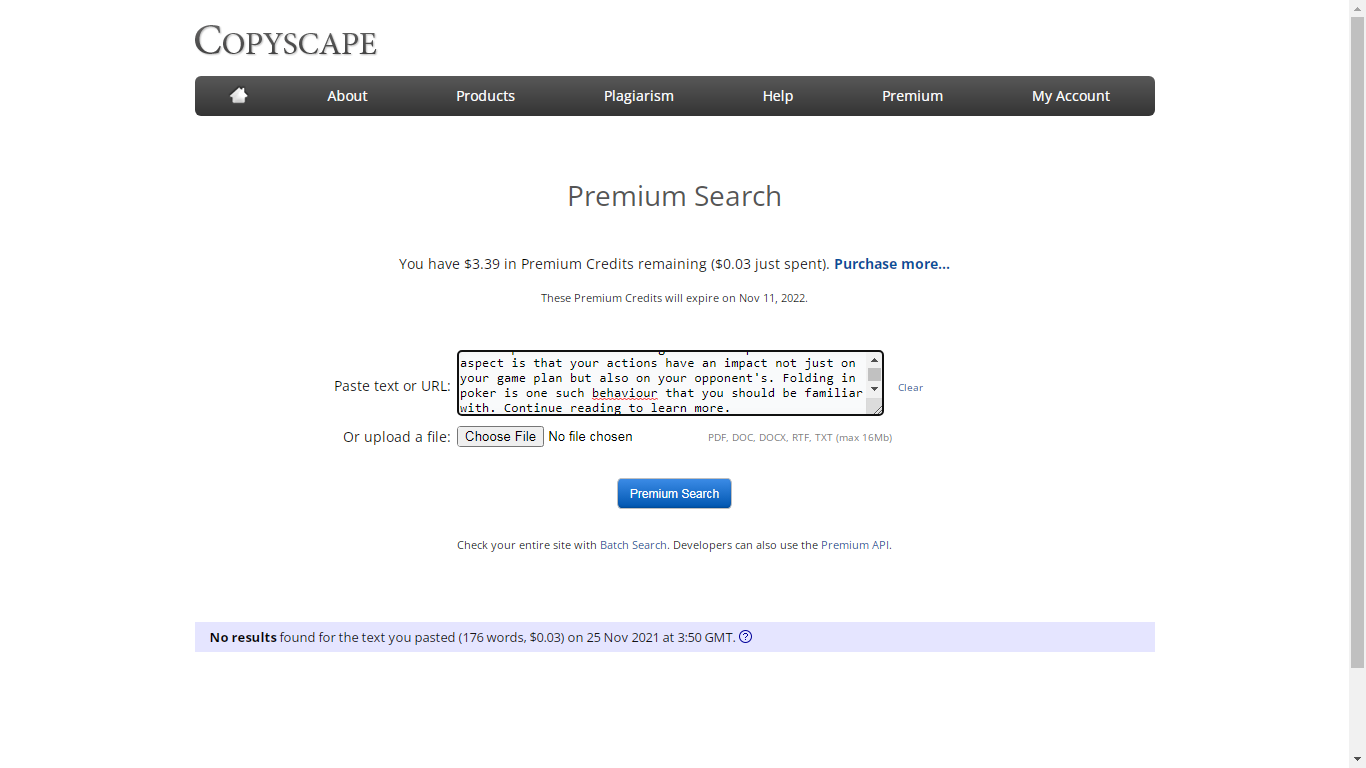Click the 'PDF, DOC, DOCX, RTF, TXT (max 16Mb)' note
Image resolution: width=1366 pixels, height=768 pixels.
(x=800, y=438)
